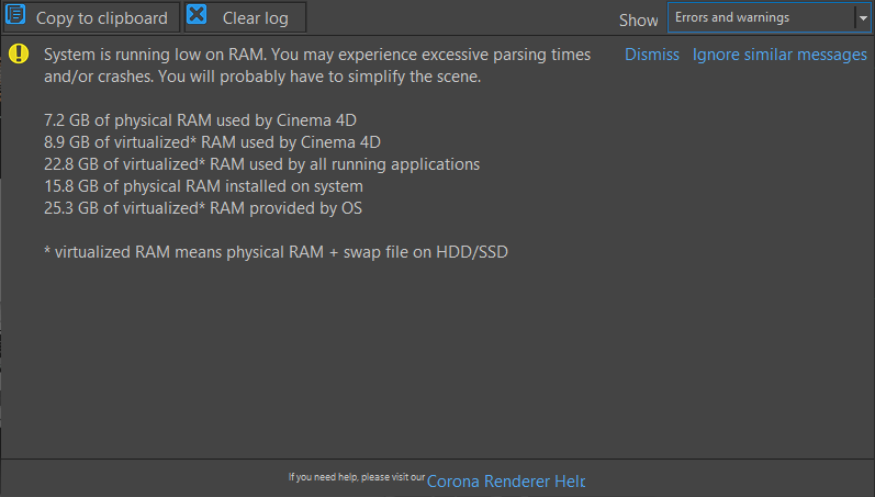Viewport: 875px width, 497px height.
Task: Click the 25.3 GB provided by OS line
Action: pos(203,208)
